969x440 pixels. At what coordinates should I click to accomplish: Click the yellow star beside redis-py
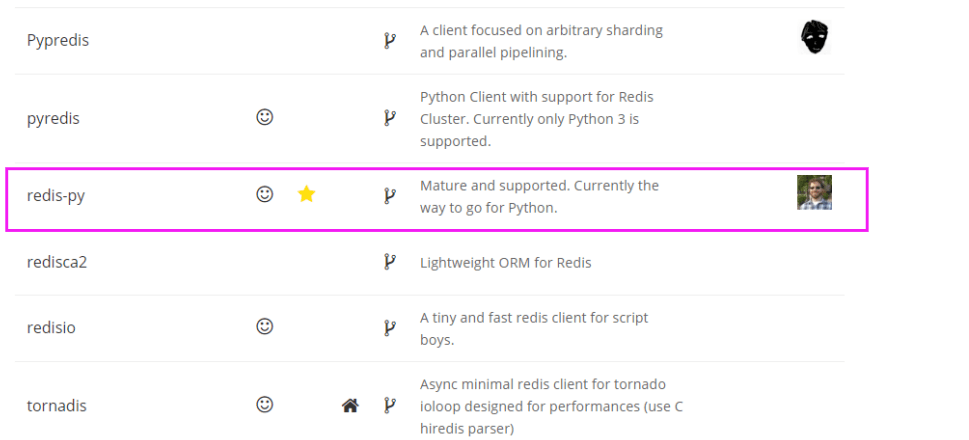click(x=307, y=194)
